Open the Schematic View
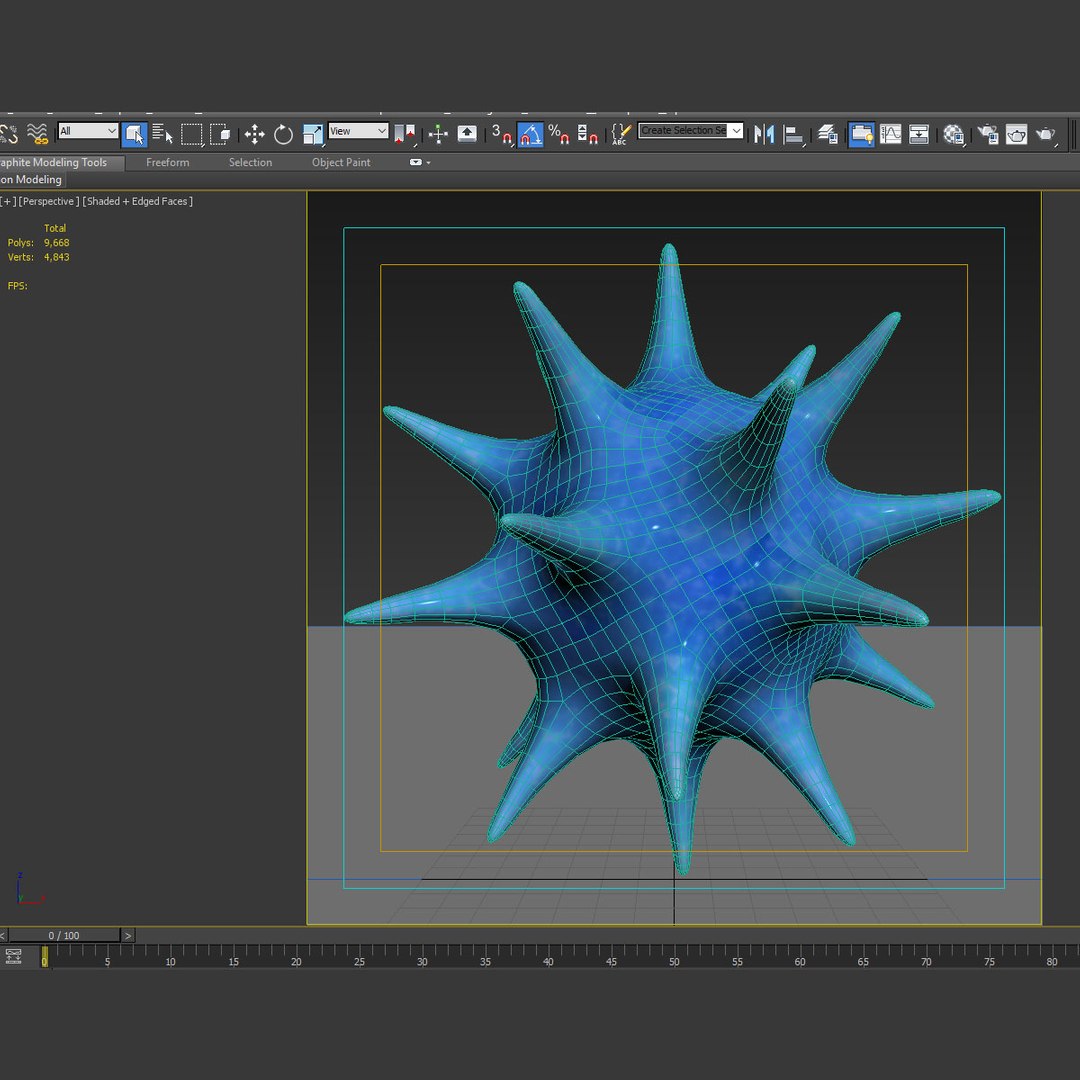 point(919,134)
